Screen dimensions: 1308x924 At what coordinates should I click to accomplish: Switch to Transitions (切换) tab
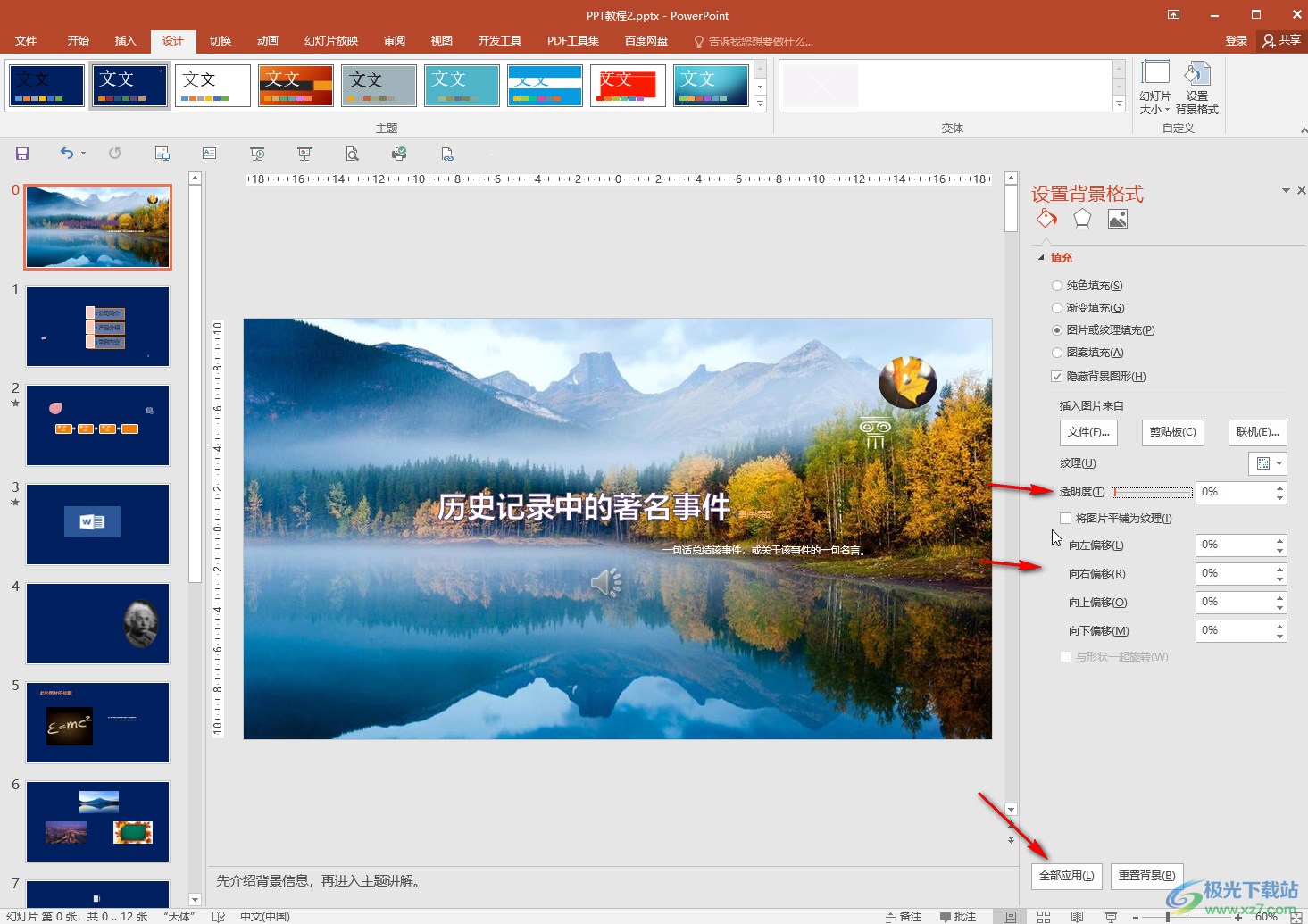[221, 41]
